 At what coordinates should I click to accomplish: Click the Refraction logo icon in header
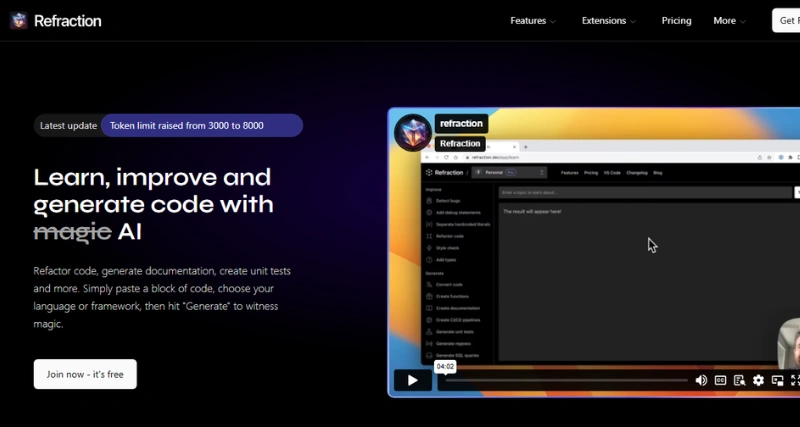19,21
